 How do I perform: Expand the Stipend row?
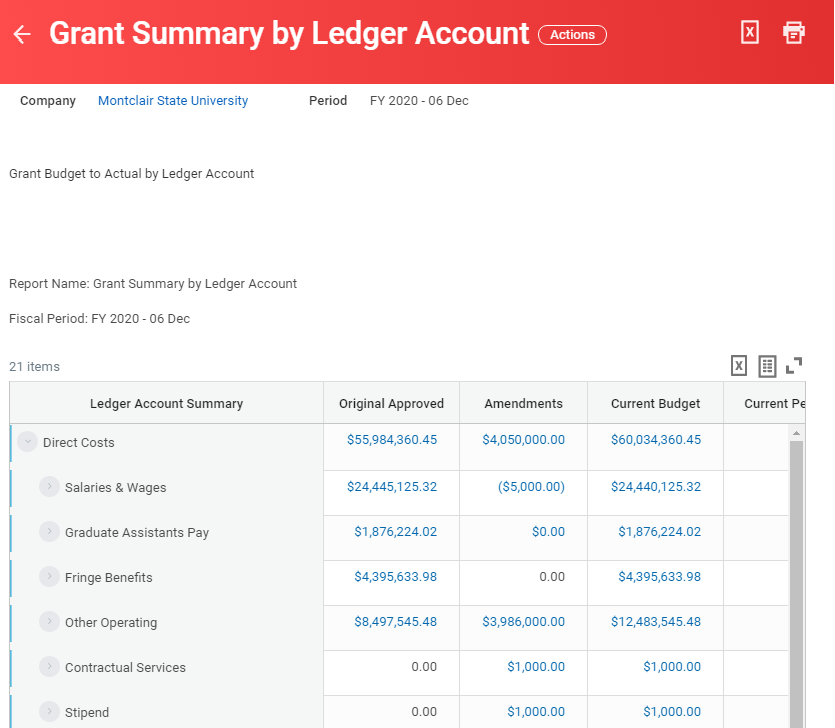49,712
